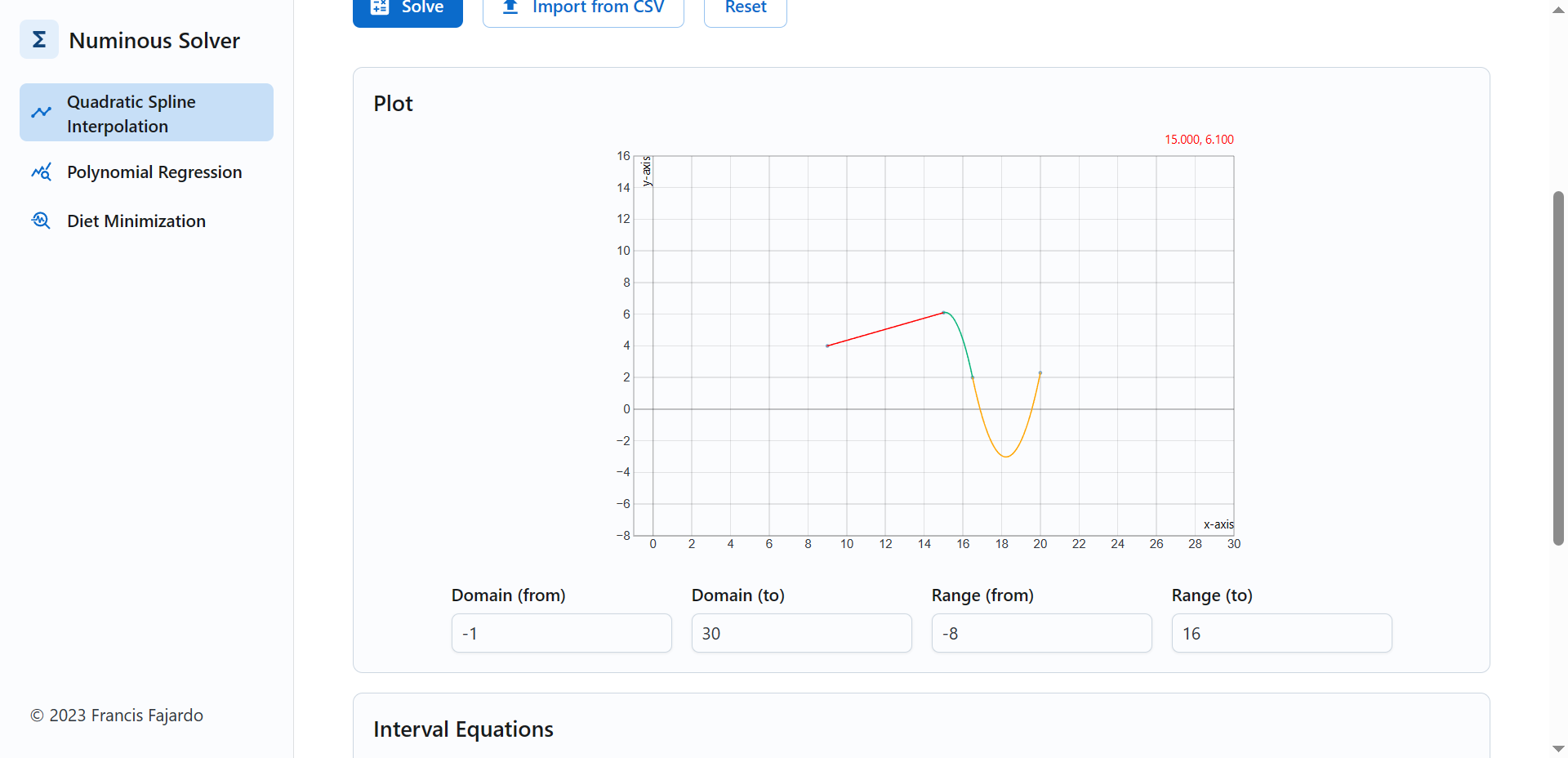This screenshot has width=1568, height=758.
Task: Click the Francis Fajardo copyright text
Action: [x=116, y=715]
